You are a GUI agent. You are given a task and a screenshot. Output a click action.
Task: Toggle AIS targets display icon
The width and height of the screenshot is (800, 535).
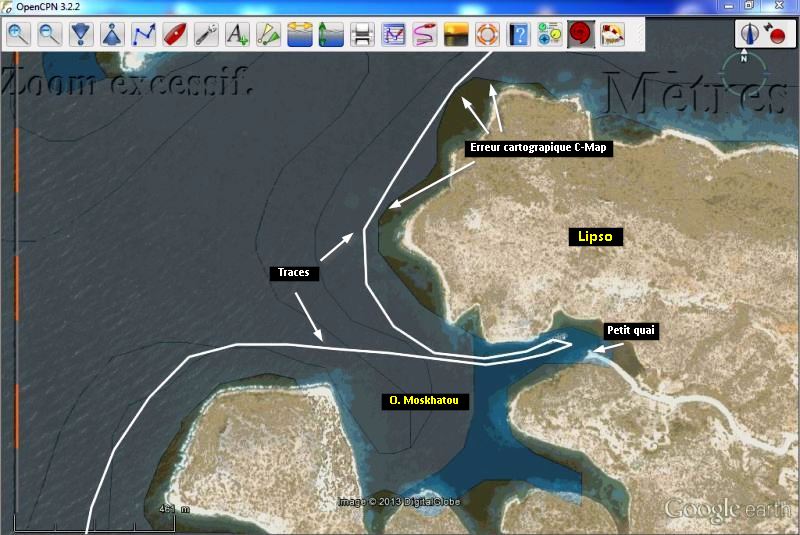click(x=267, y=35)
